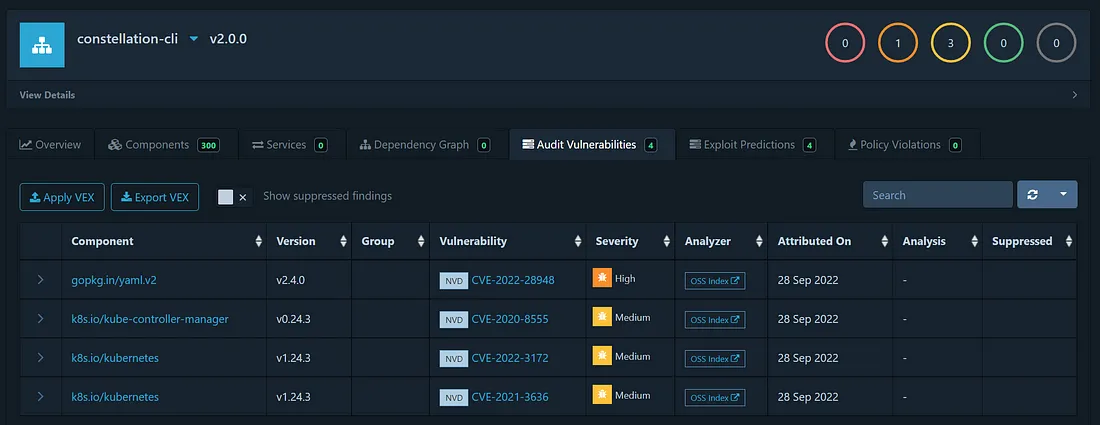Click the Export VEX button
The height and width of the screenshot is (425, 1100).
pyautogui.click(x=155, y=197)
